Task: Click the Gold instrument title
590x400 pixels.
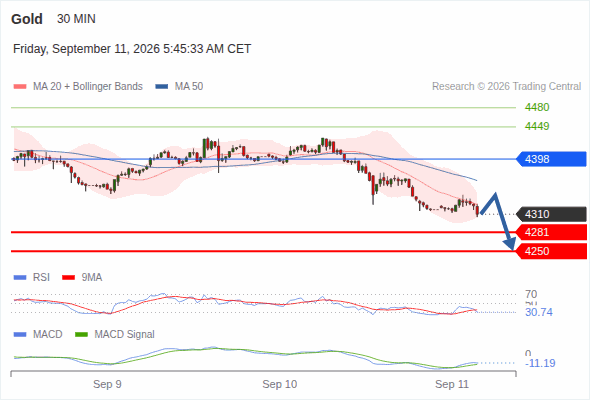Action: point(27,19)
